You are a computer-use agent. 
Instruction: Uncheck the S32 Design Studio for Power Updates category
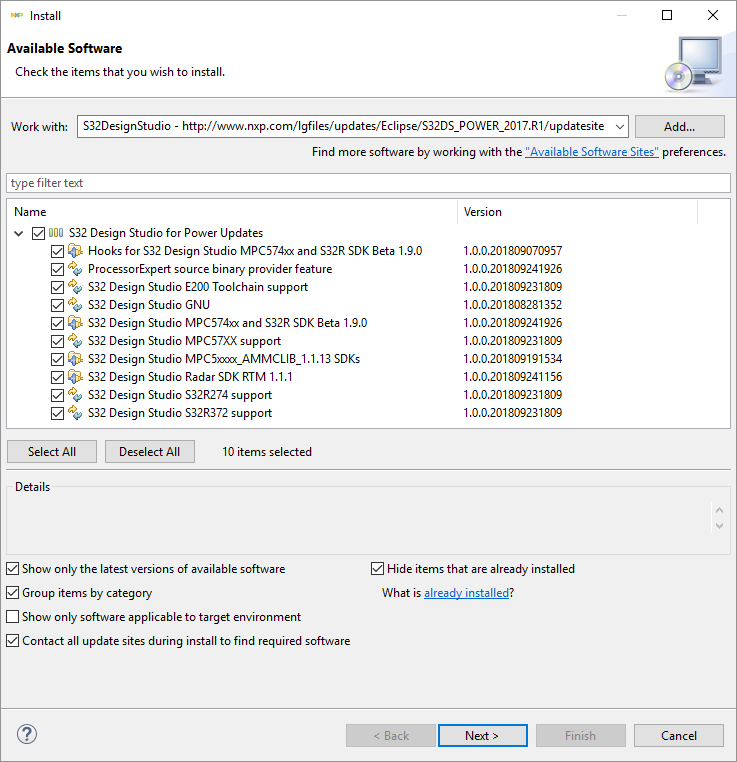click(x=38, y=233)
